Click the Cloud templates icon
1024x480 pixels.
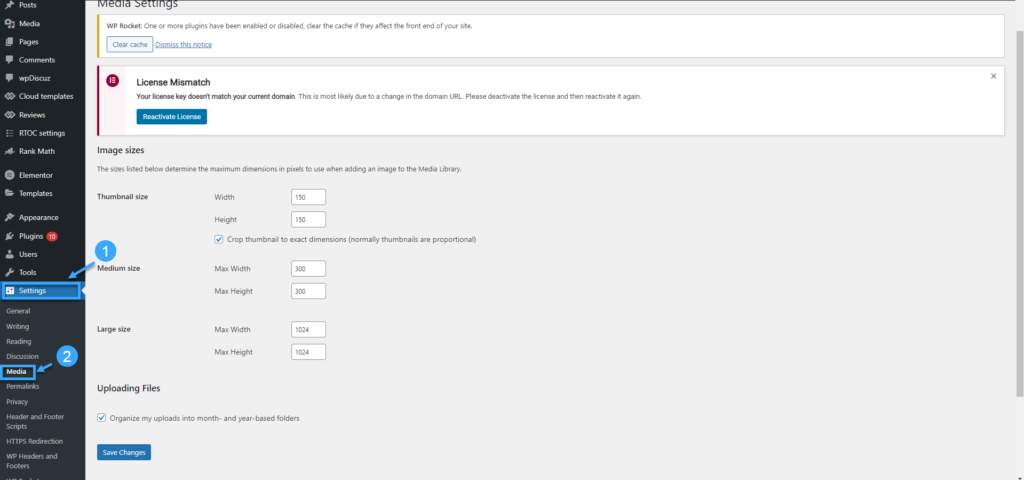pos(9,96)
